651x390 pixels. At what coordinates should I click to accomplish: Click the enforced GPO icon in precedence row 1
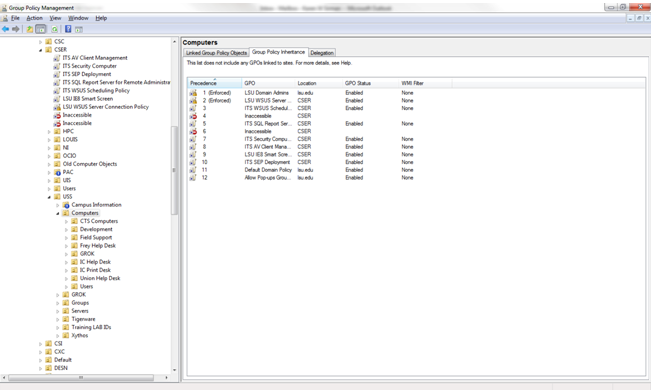coord(193,93)
